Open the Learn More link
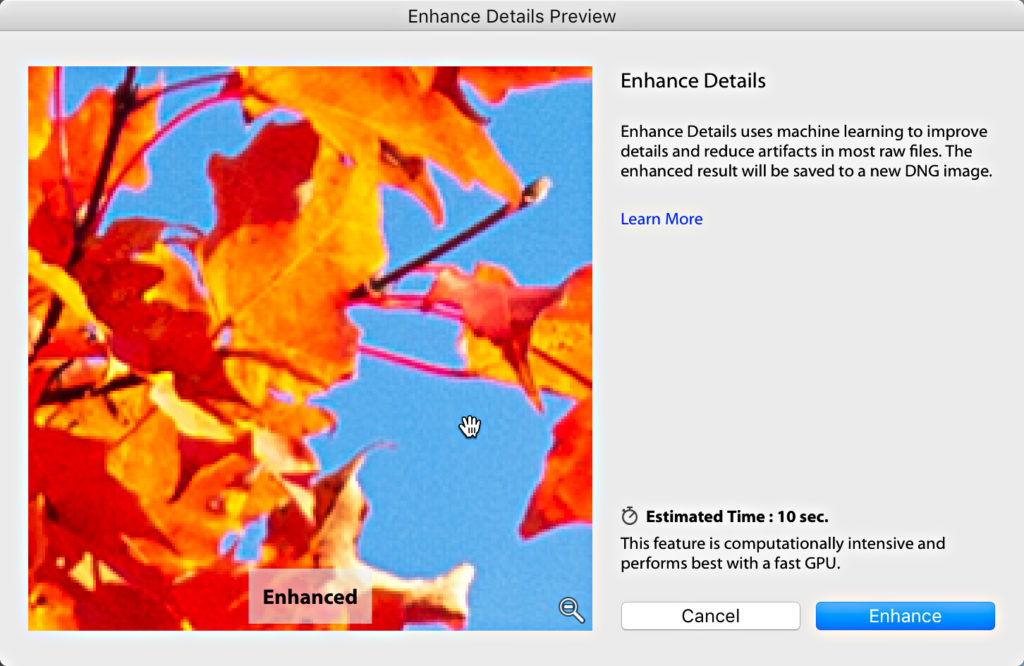Screen dimensions: 1024x666 [662, 219]
